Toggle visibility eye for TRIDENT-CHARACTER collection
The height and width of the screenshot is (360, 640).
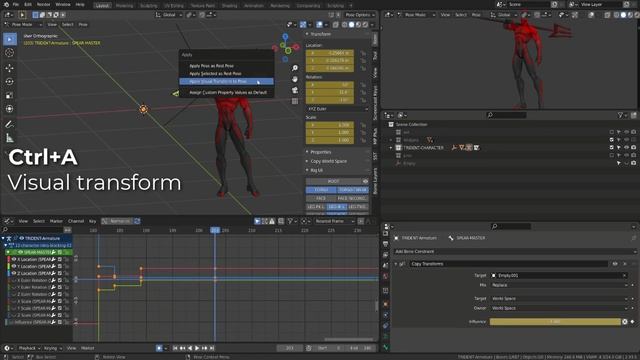(x=626, y=148)
